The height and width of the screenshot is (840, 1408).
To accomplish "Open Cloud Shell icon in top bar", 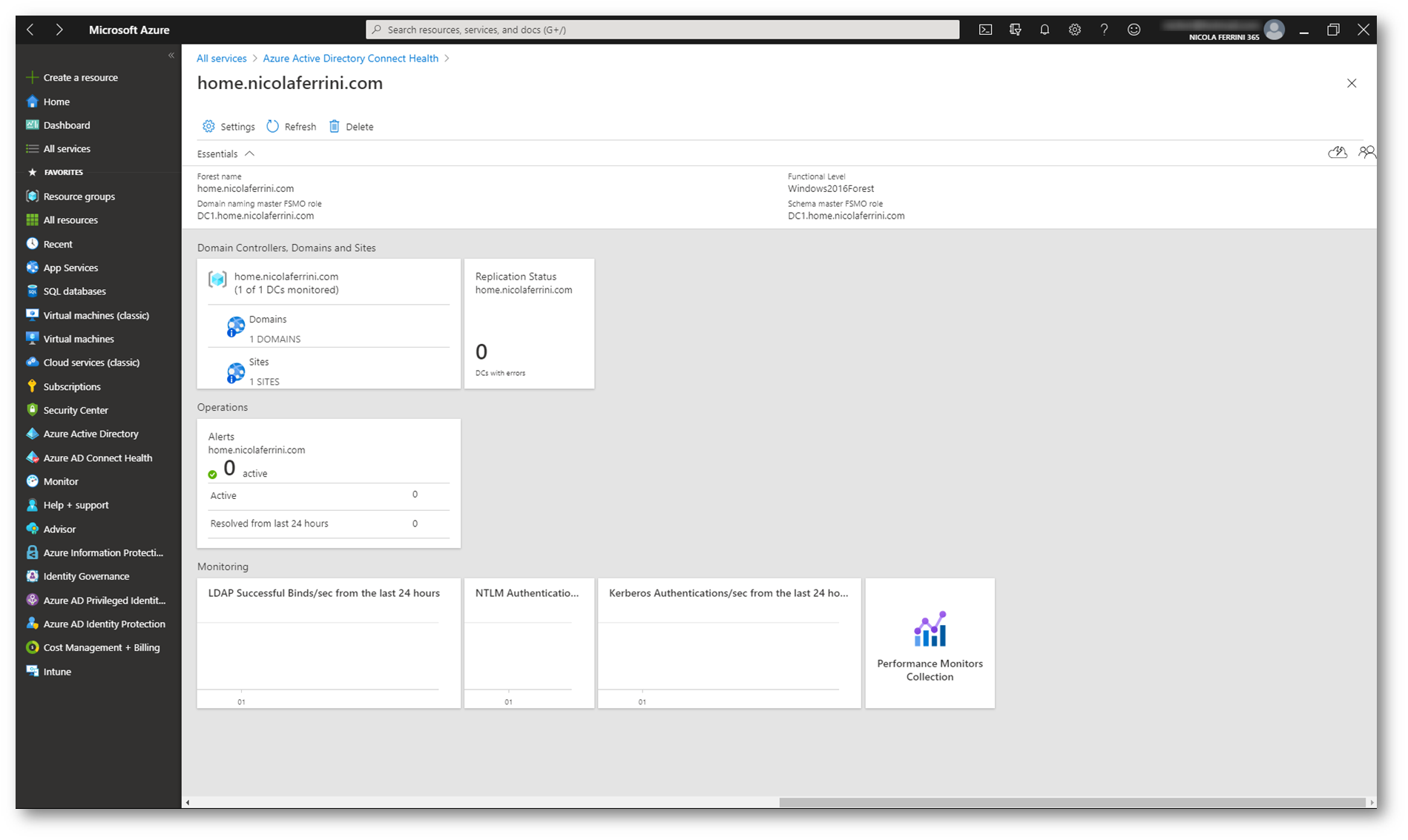I will click(x=985, y=30).
